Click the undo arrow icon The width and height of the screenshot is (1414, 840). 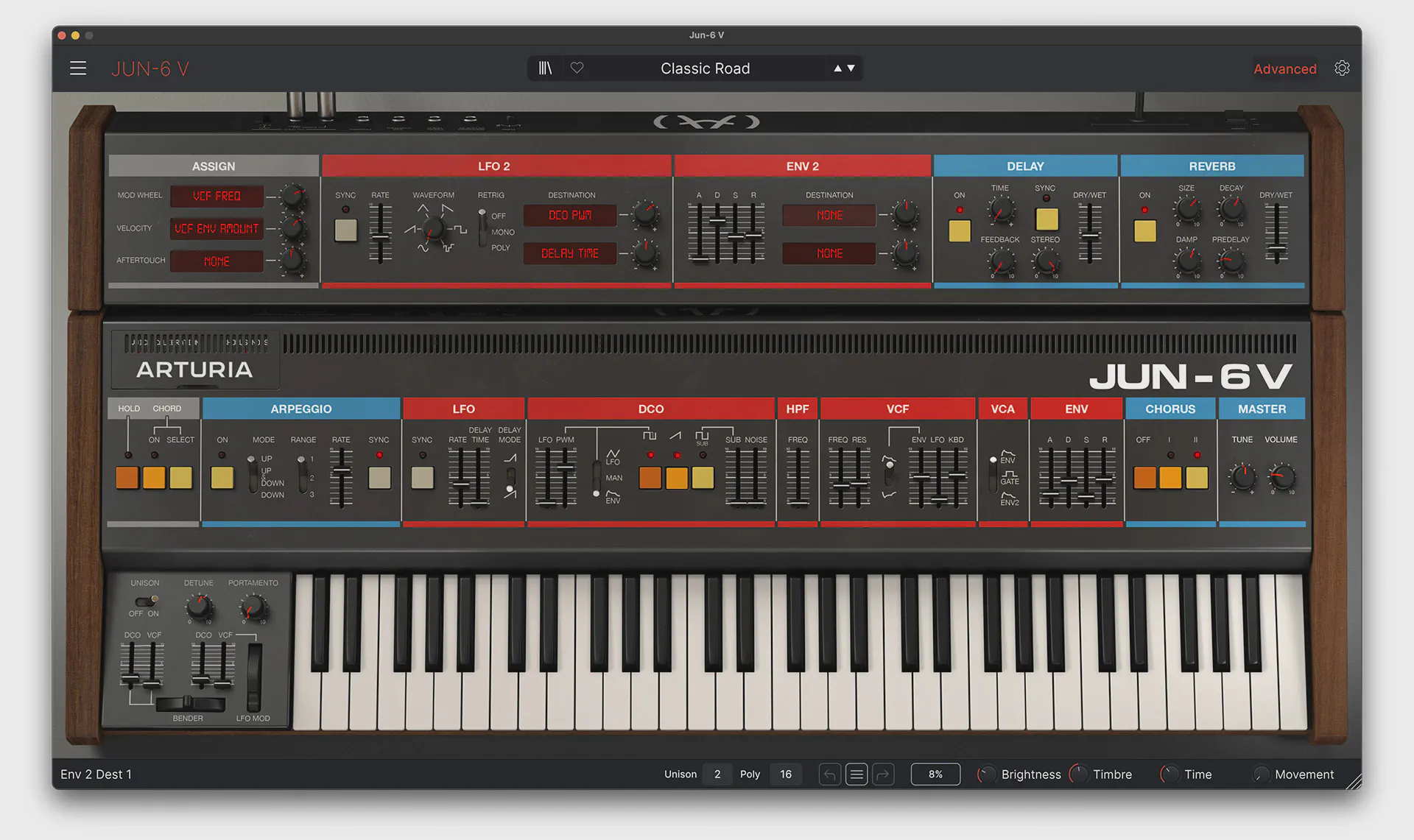830,774
